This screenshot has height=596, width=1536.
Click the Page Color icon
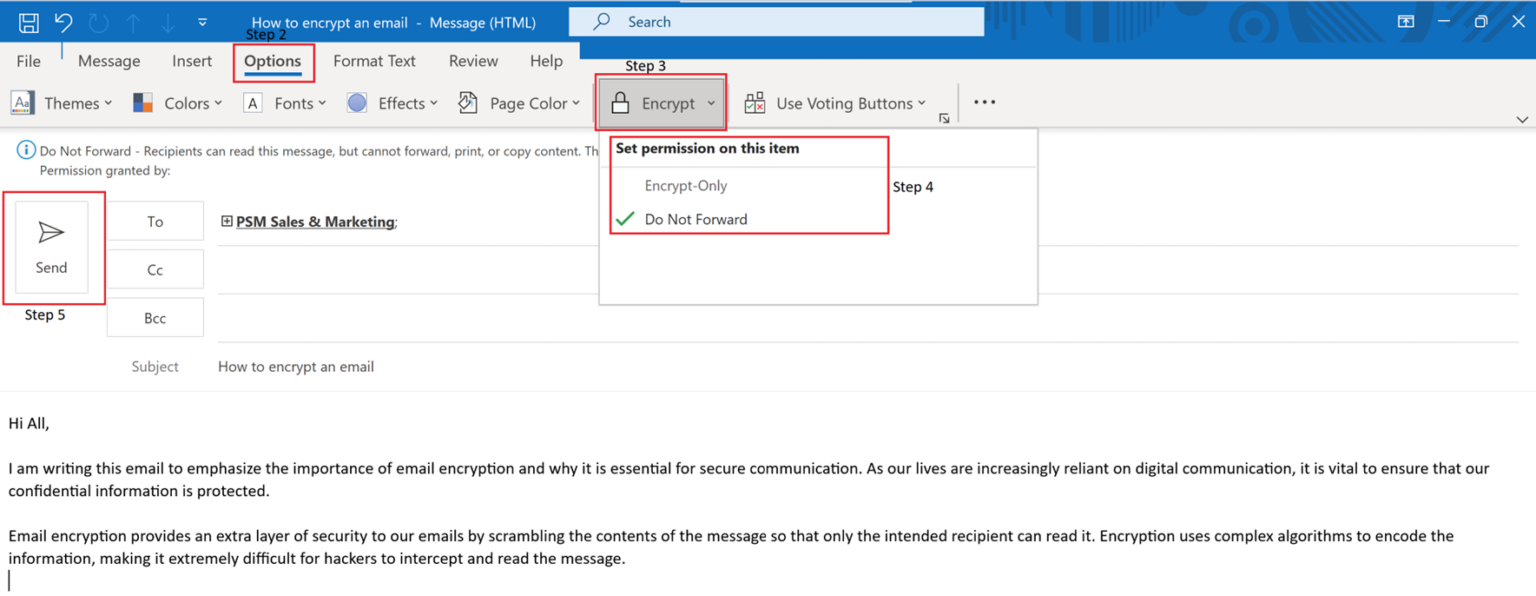coord(467,102)
